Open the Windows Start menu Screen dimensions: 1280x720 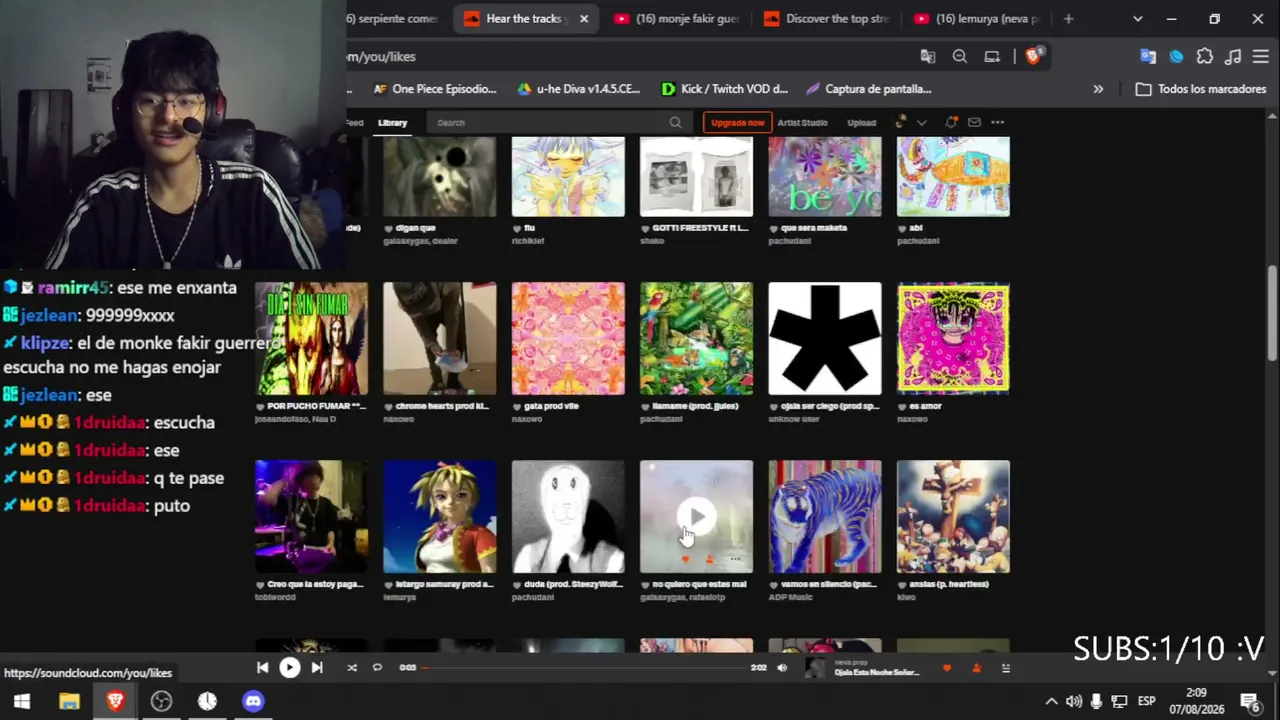pos(21,701)
